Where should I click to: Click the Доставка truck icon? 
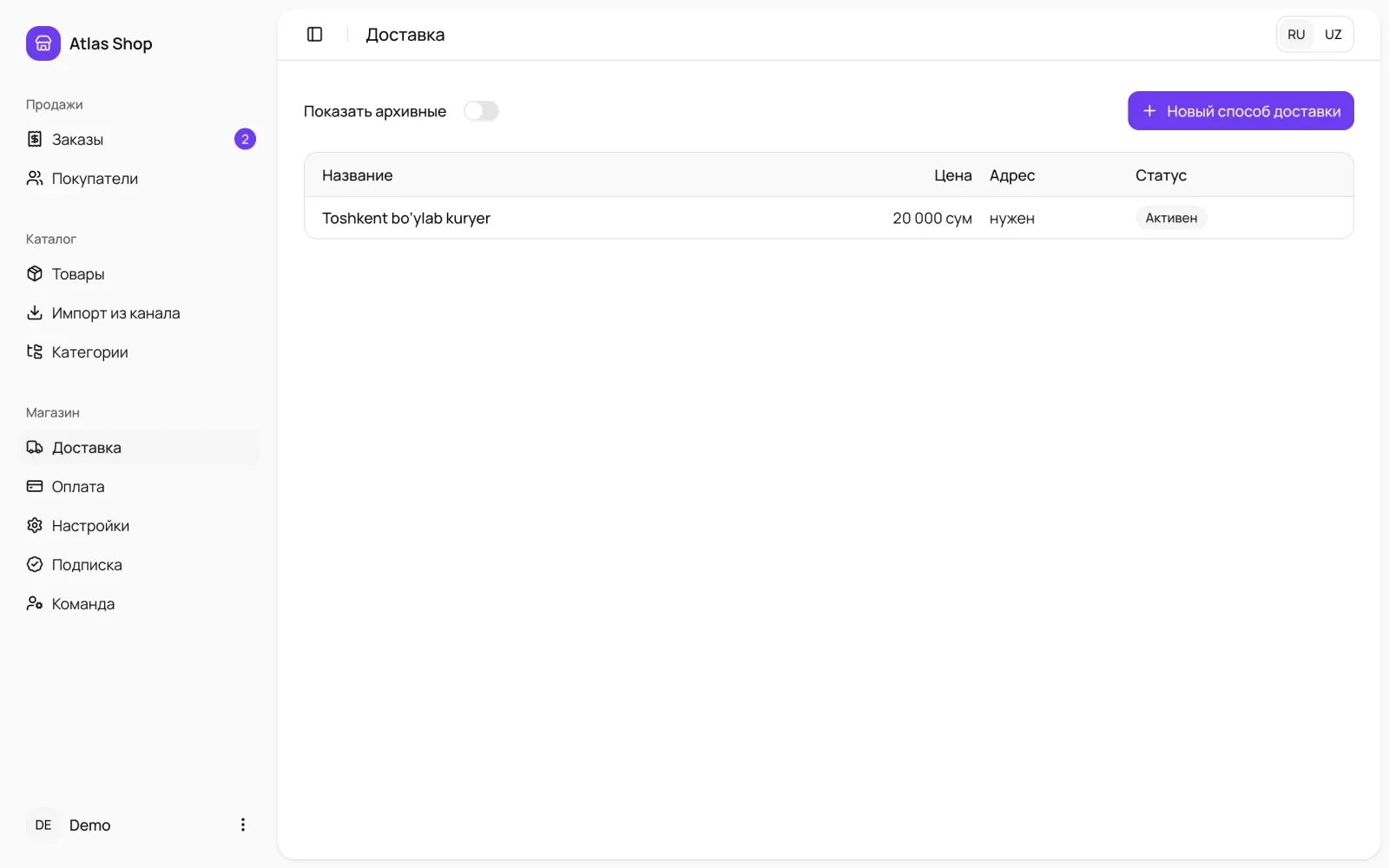[35, 447]
